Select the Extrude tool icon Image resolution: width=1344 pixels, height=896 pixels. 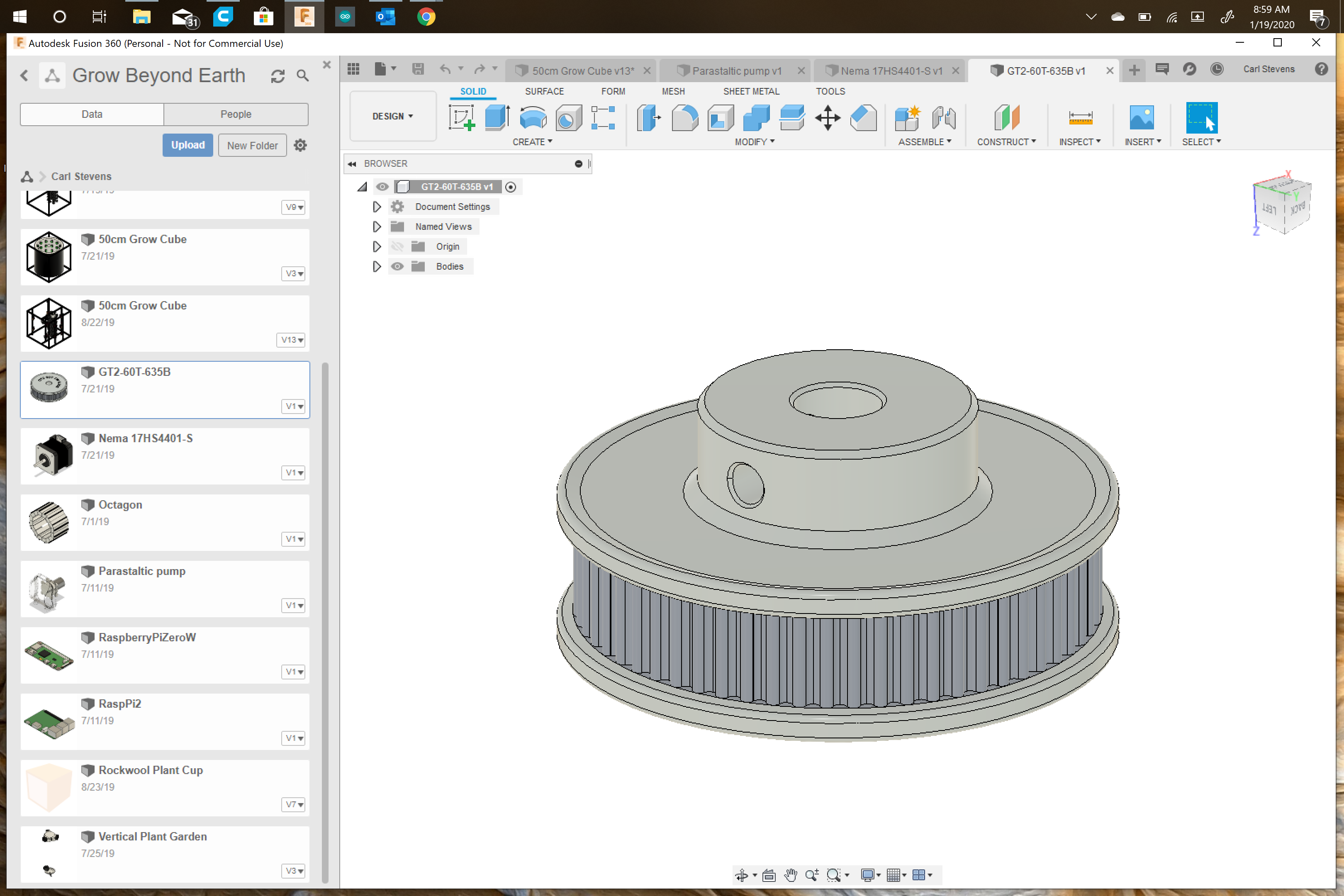(x=497, y=118)
